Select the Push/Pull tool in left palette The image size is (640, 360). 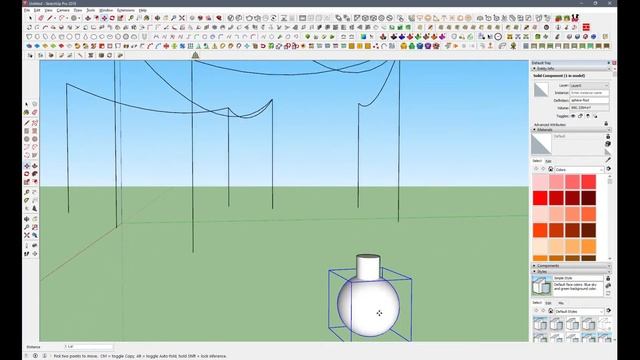pos(35,166)
